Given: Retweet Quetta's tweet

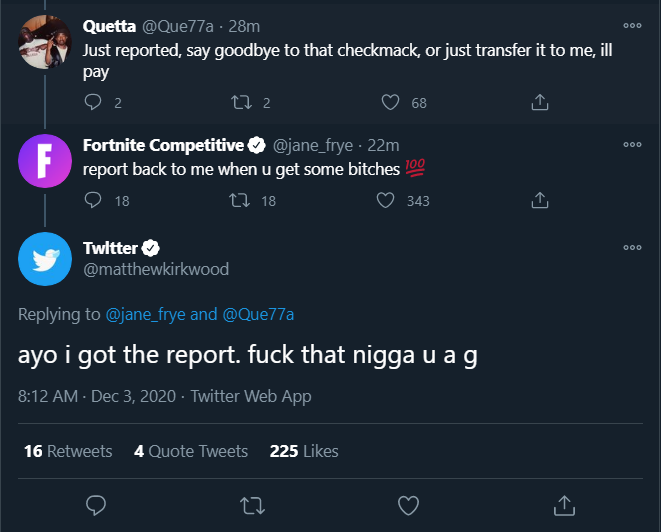Looking at the screenshot, I should (240, 102).
